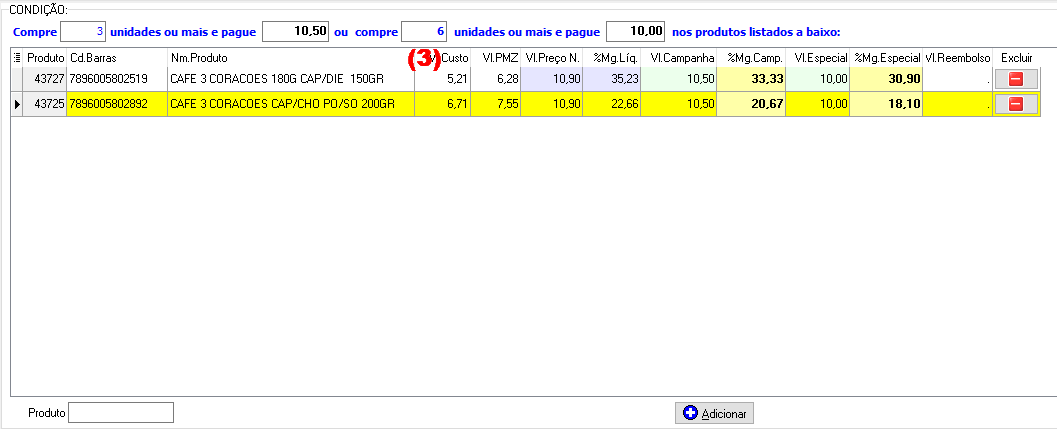
Task: Edit the price field showing 10,50
Action: pyautogui.click(x=296, y=31)
